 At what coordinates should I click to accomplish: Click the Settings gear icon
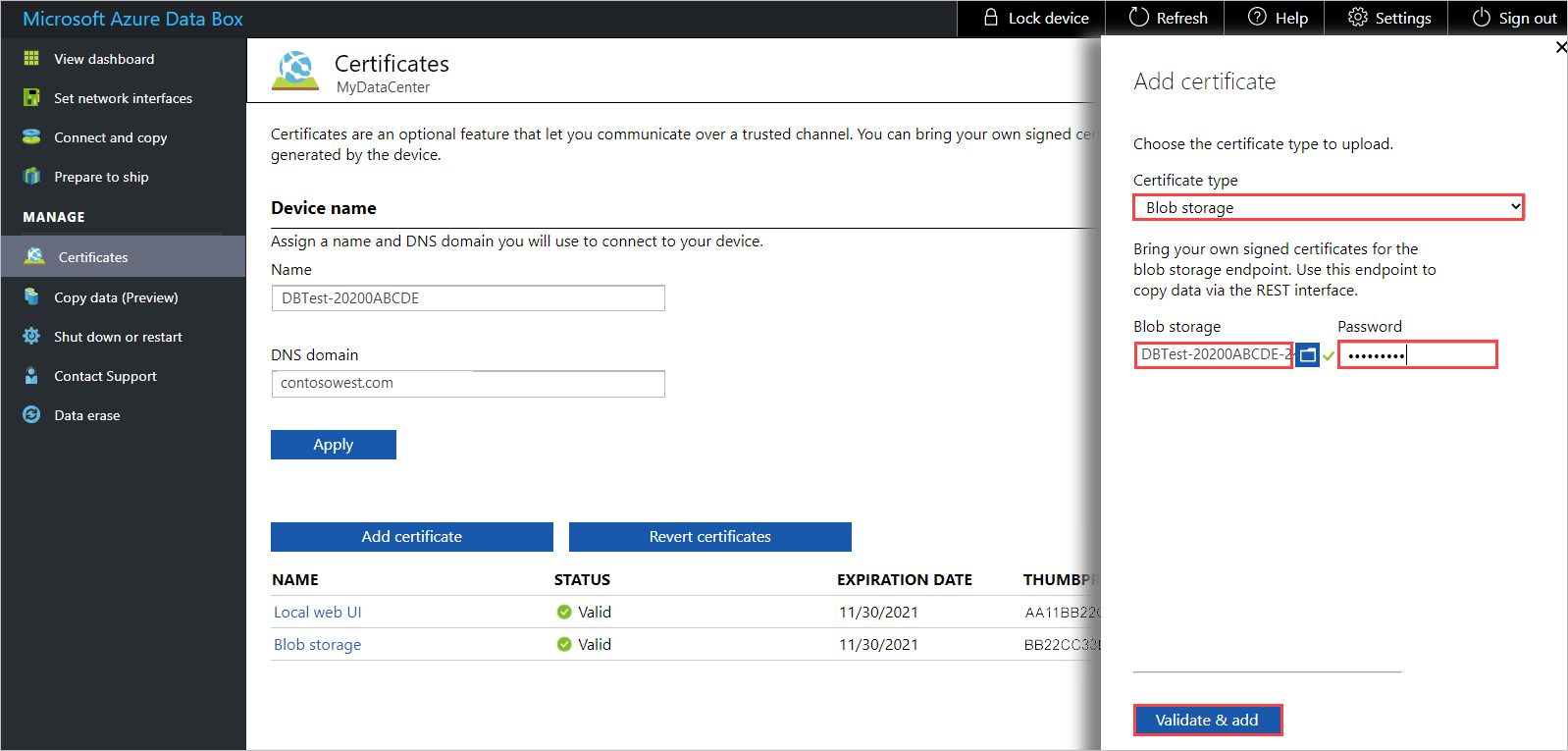point(1357,17)
